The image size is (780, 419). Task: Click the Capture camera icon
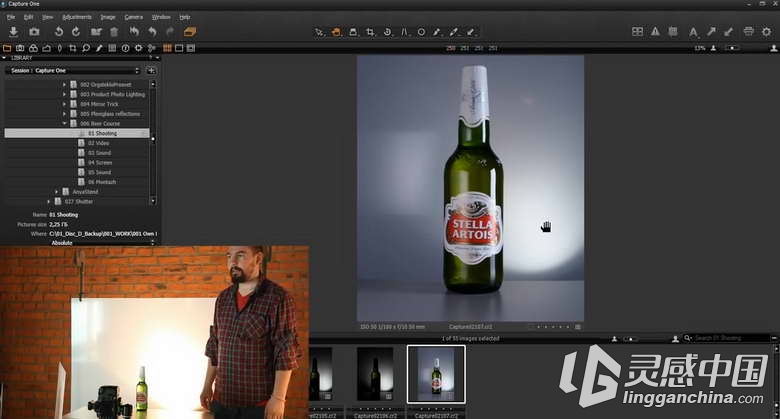(x=34, y=32)
